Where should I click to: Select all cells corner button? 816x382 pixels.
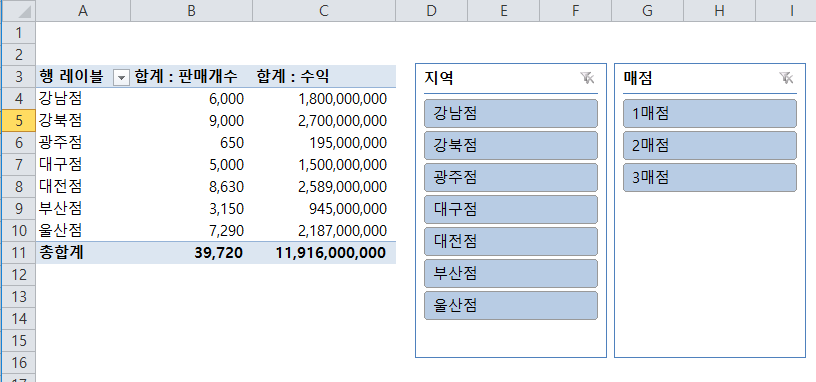pyautogui.click(x=19, y=11)
